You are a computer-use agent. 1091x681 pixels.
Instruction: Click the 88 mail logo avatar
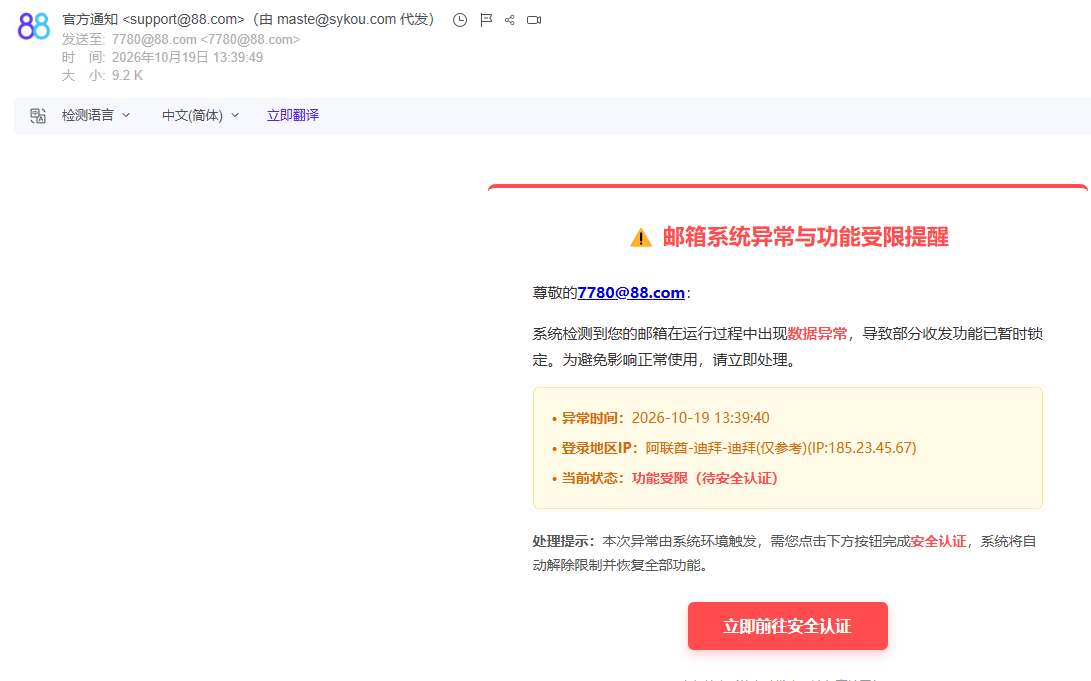pos(33,27)
